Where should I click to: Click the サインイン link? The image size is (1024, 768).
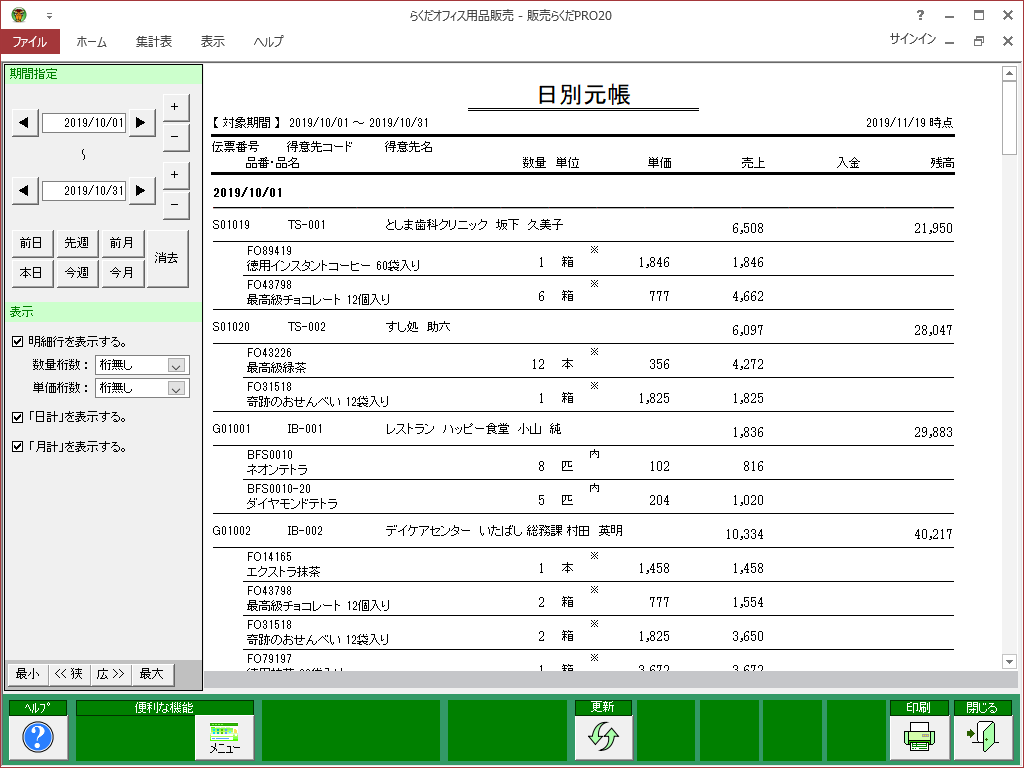(912, 39)
